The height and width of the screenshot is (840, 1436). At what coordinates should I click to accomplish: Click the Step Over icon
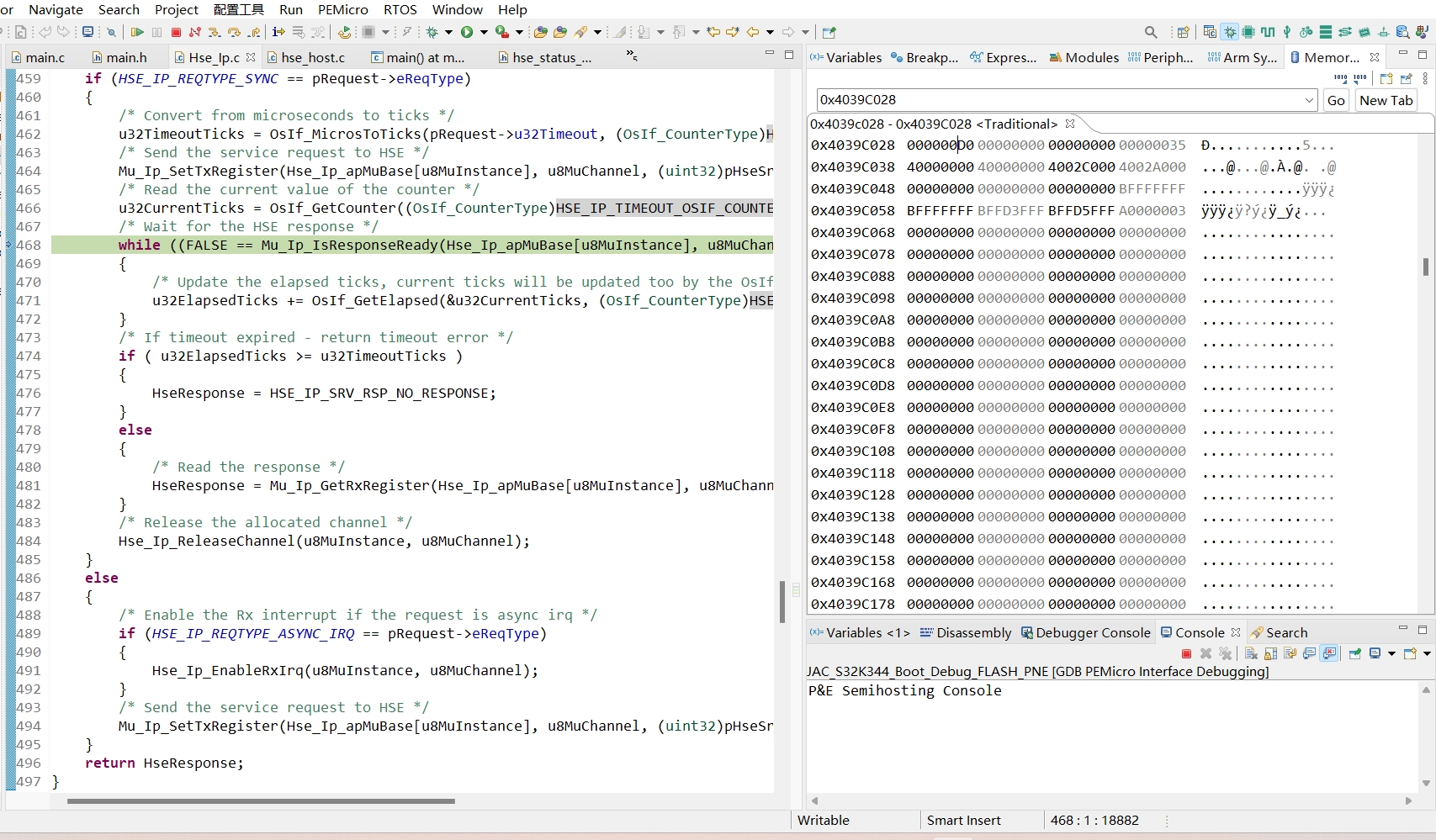point(234,32)
